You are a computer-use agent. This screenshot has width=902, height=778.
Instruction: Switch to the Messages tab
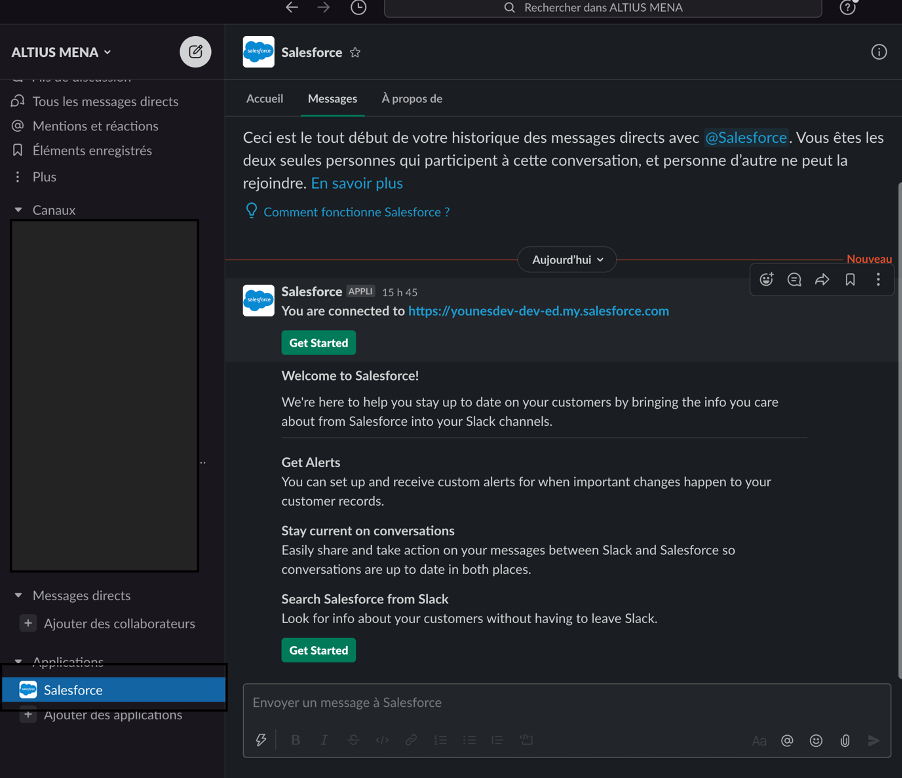coord(332,98)
